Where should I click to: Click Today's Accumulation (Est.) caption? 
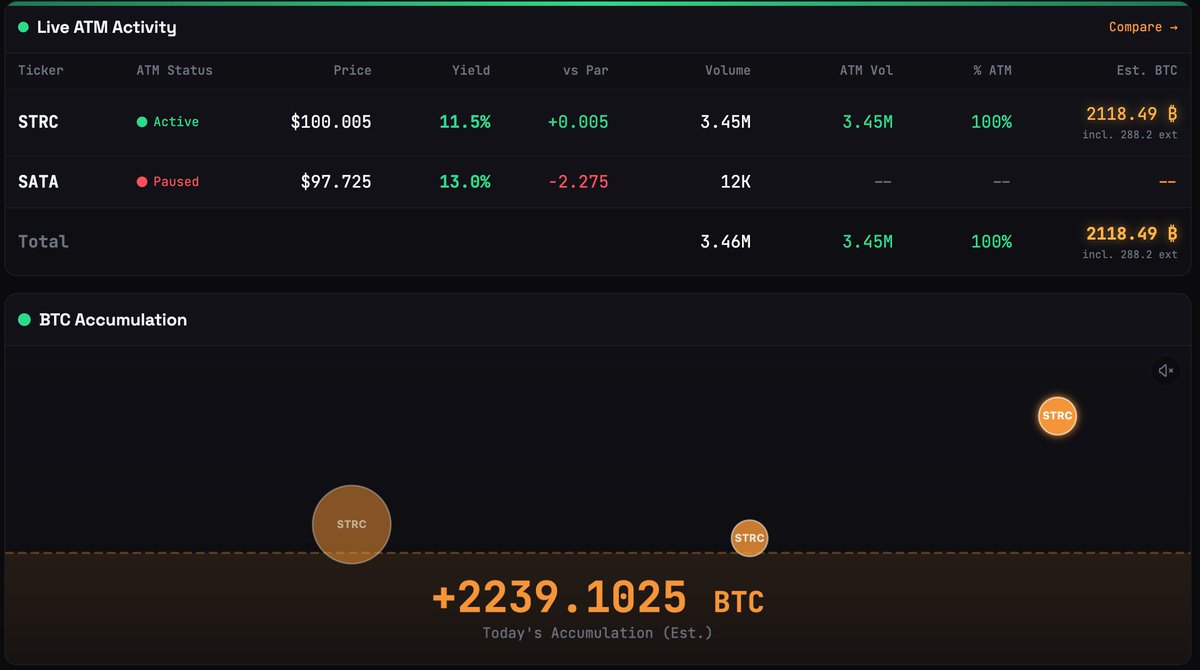(x=598, y=633)
